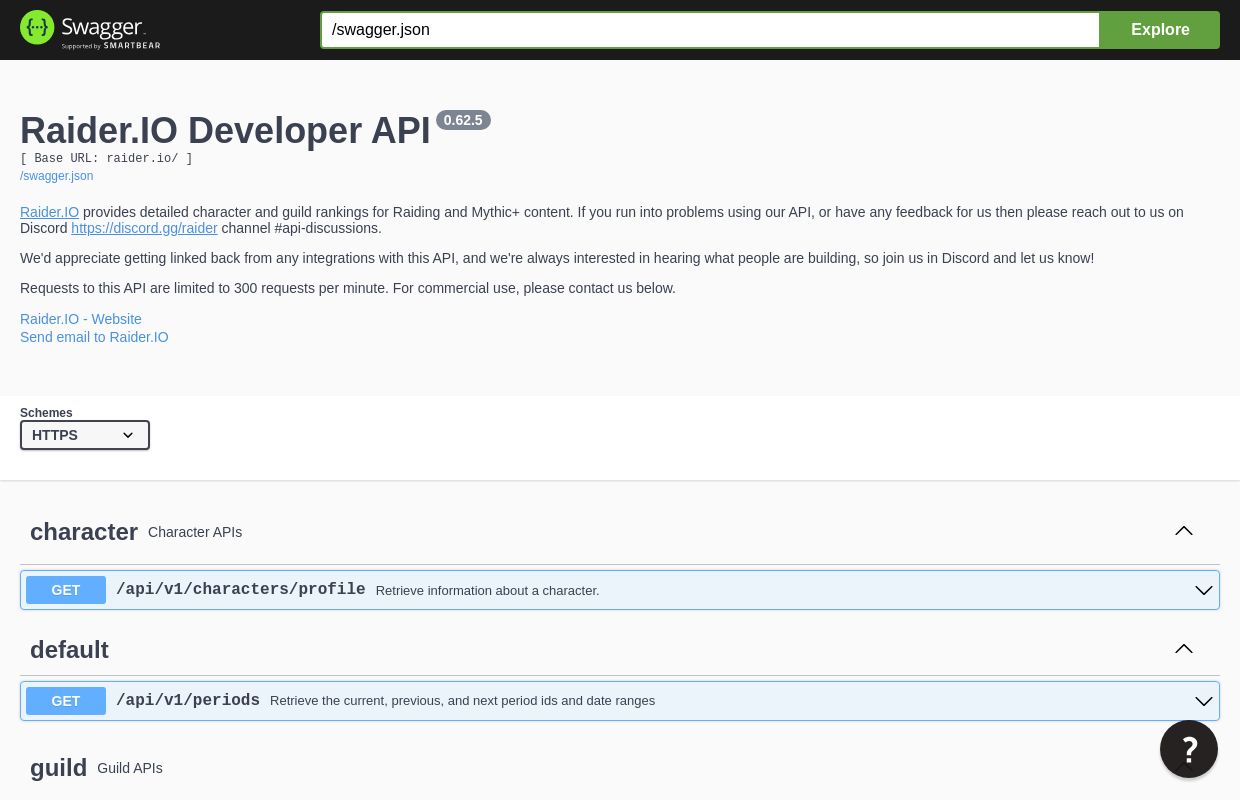Expand the periods endpoint arrow
The image size is (1240, 800).
pos(1204,702)
